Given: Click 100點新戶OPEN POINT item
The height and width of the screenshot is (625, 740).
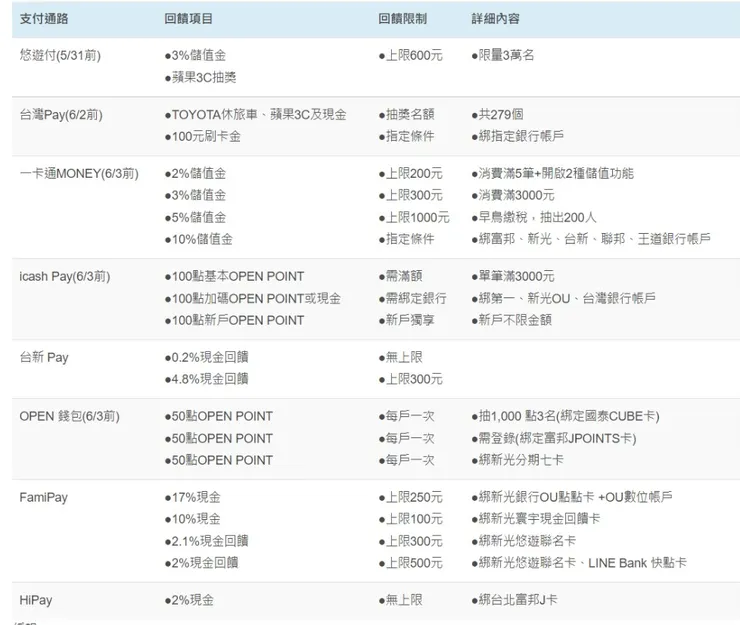Looking at the screenshot, I should point(234,321).
